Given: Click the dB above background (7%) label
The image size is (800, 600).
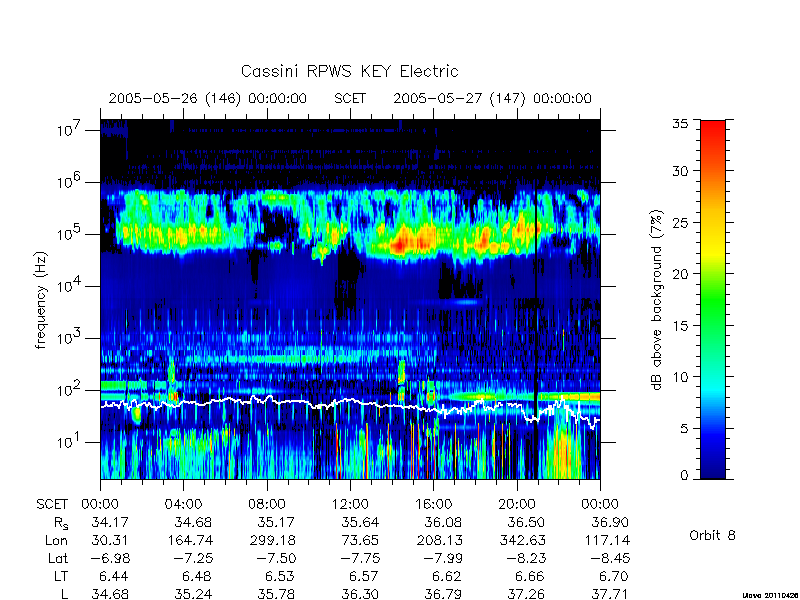Looking at the screenshot, I should [657, 300].
